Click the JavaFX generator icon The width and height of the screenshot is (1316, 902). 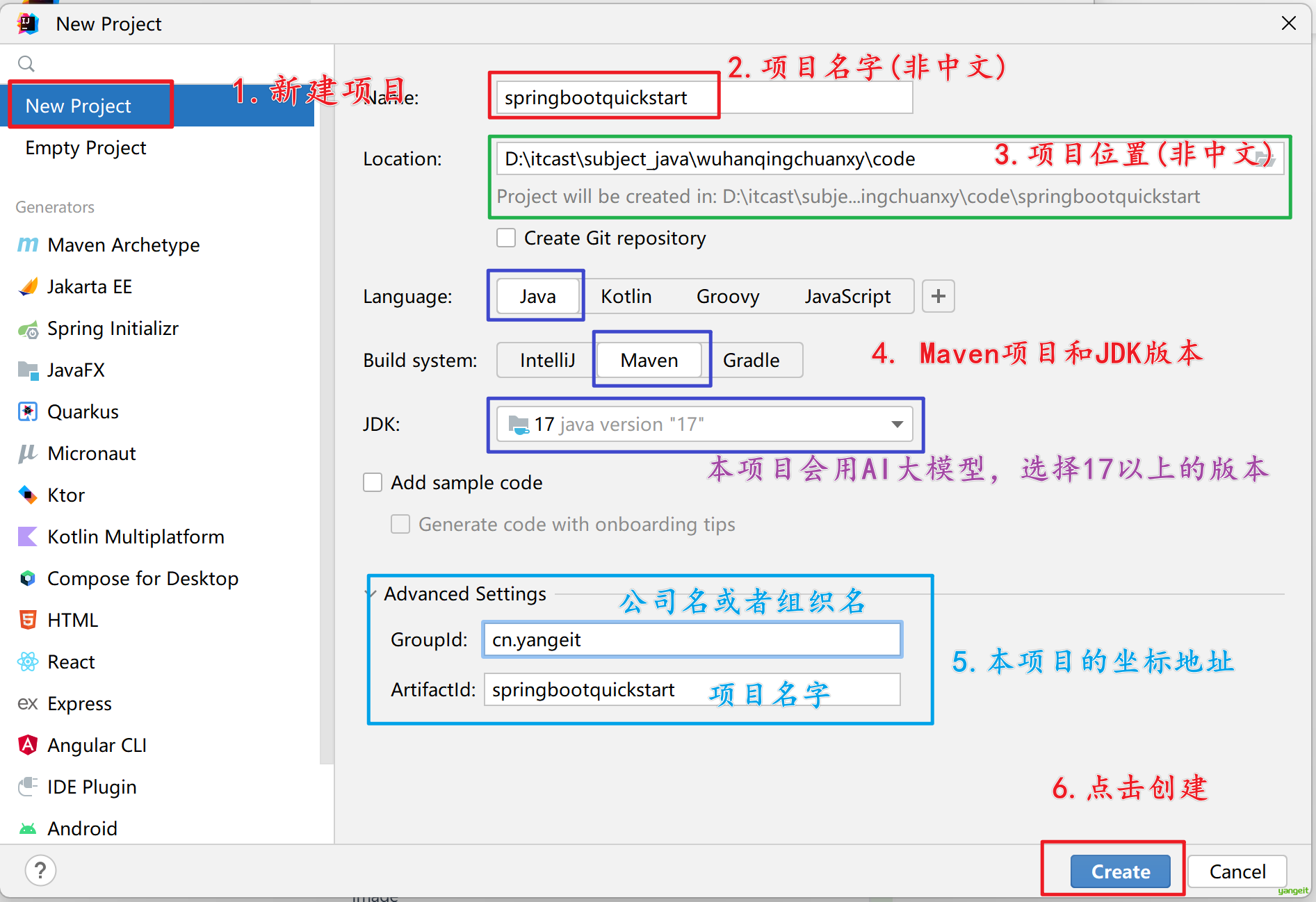coord(28,370)
